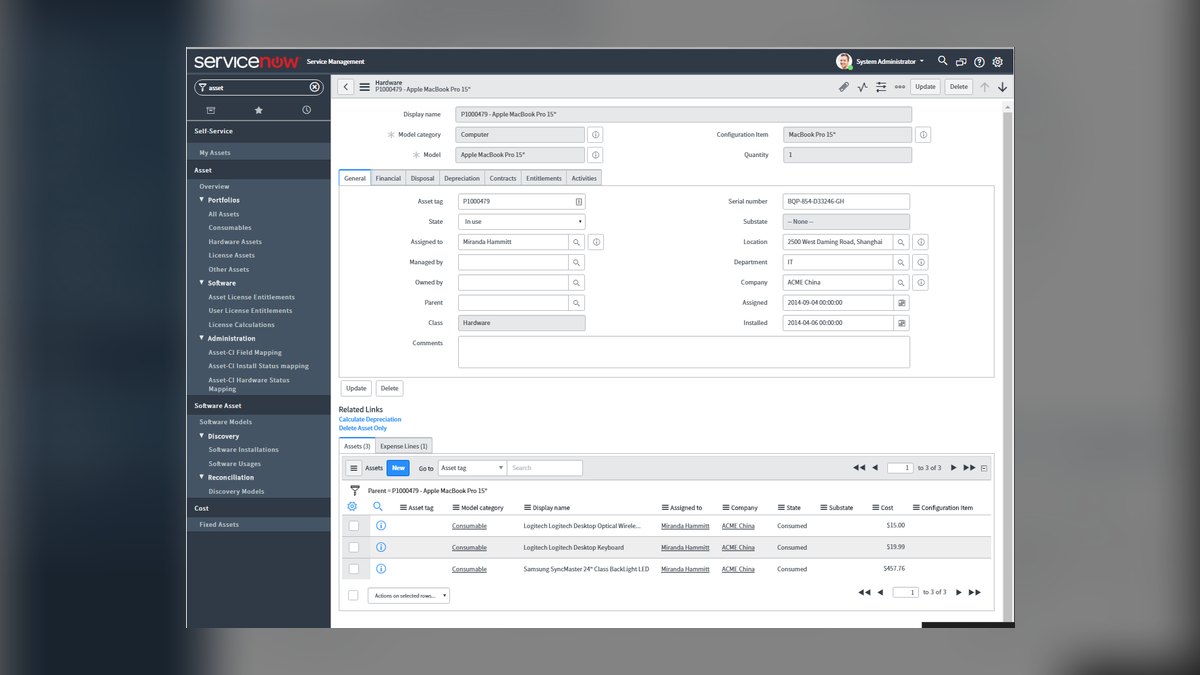Go to next record down arrow

[1002, 87]
